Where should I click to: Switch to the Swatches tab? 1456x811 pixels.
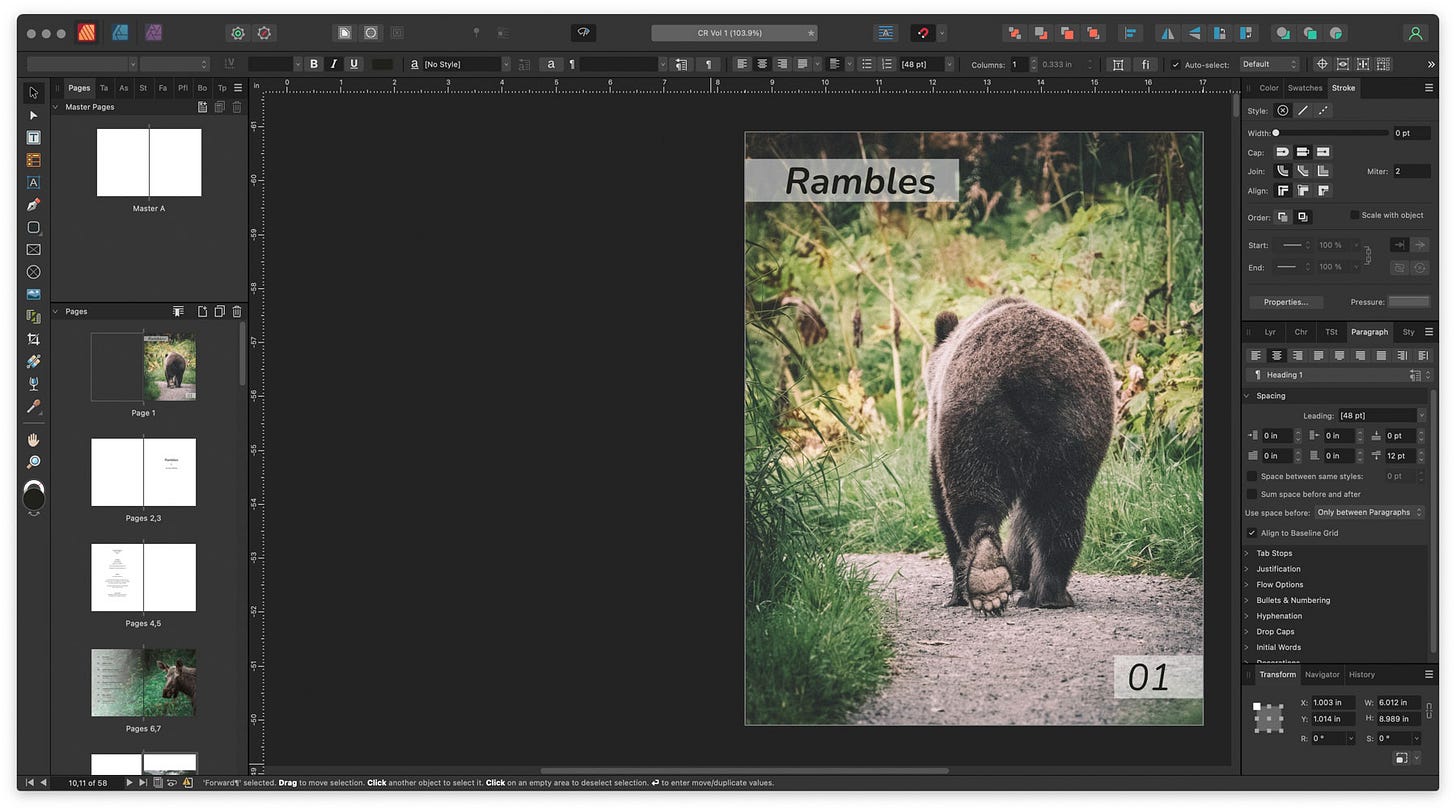(1304, 88)
